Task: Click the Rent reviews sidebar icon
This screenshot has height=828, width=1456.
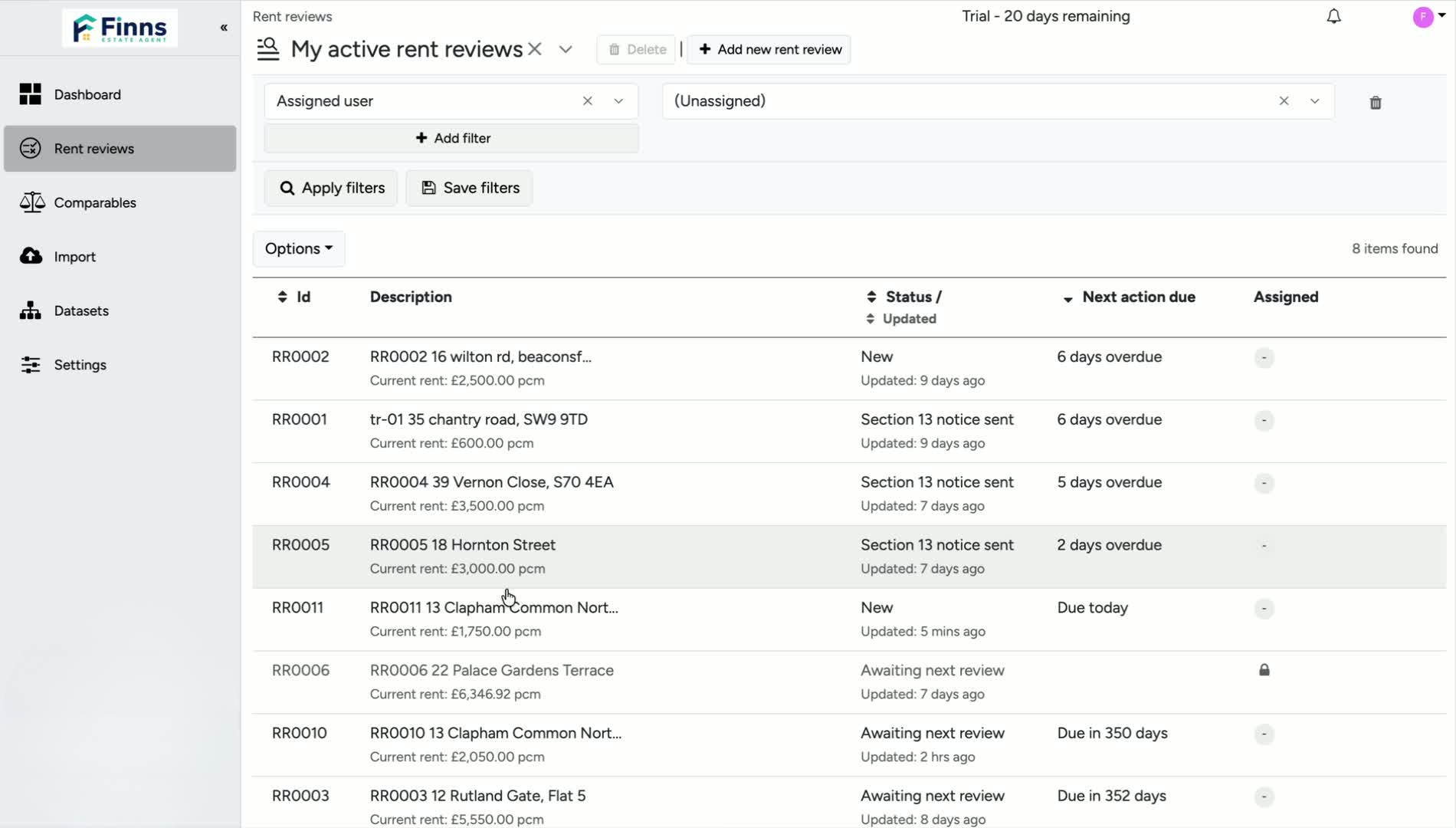Action: (x=31, y=148)
